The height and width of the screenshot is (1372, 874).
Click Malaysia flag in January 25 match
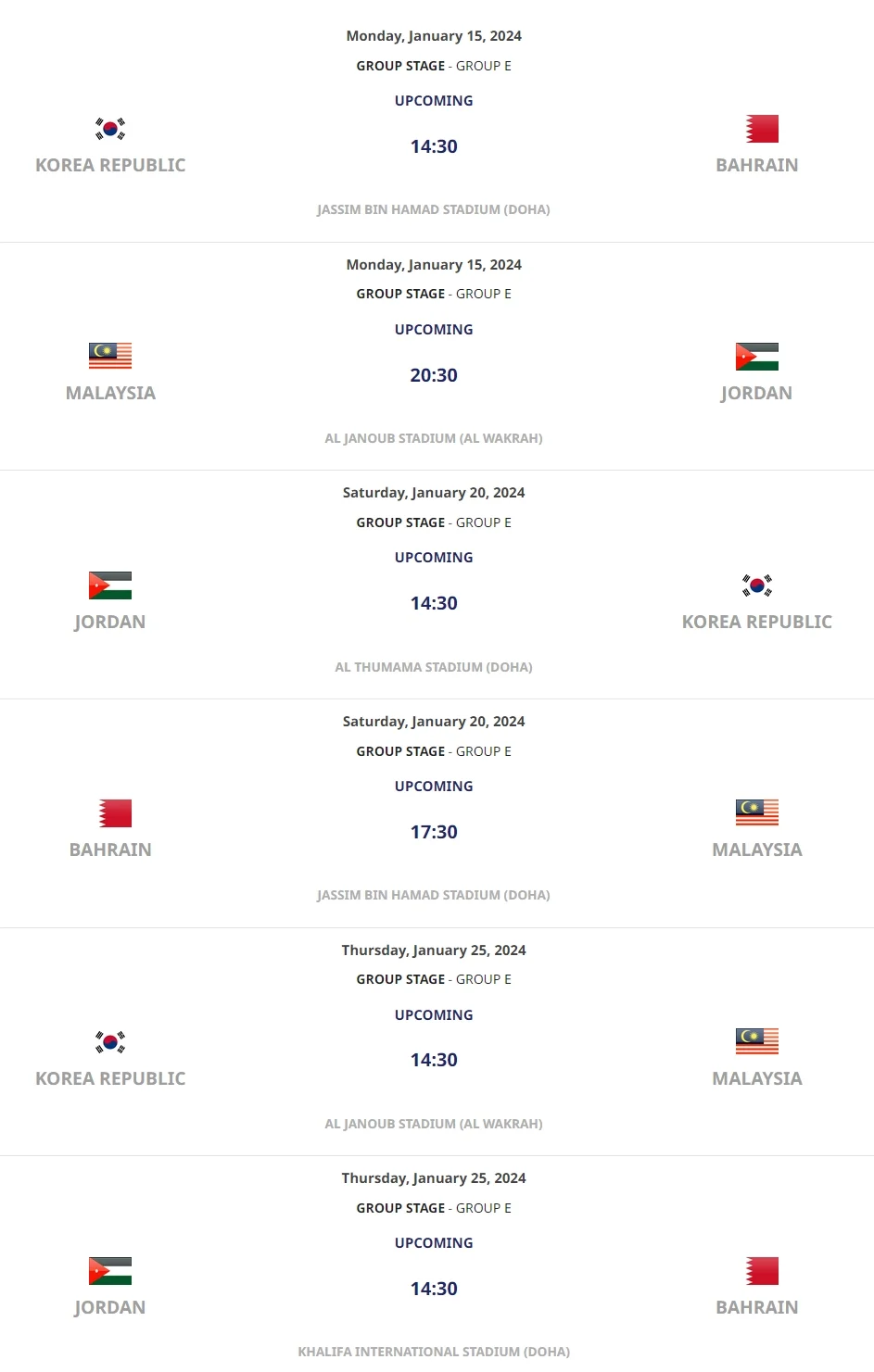click(756, 1041)
